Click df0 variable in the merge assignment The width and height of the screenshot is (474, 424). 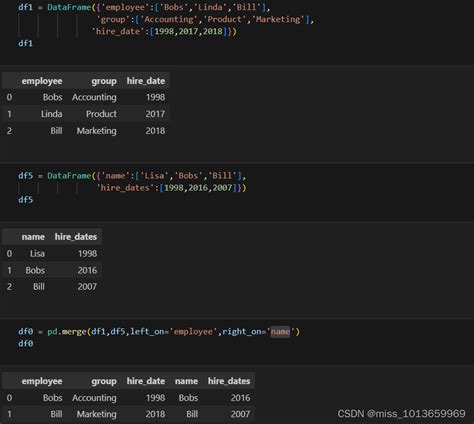pos(26,332)
